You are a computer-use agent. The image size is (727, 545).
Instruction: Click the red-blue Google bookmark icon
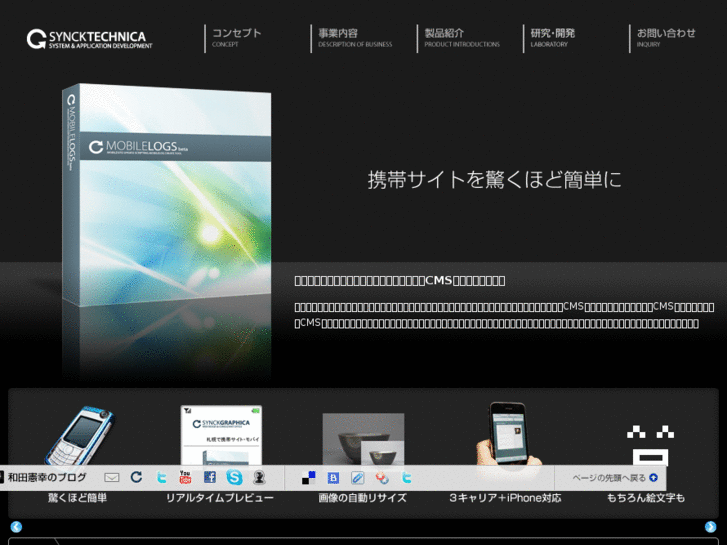(x=382, y=477)
